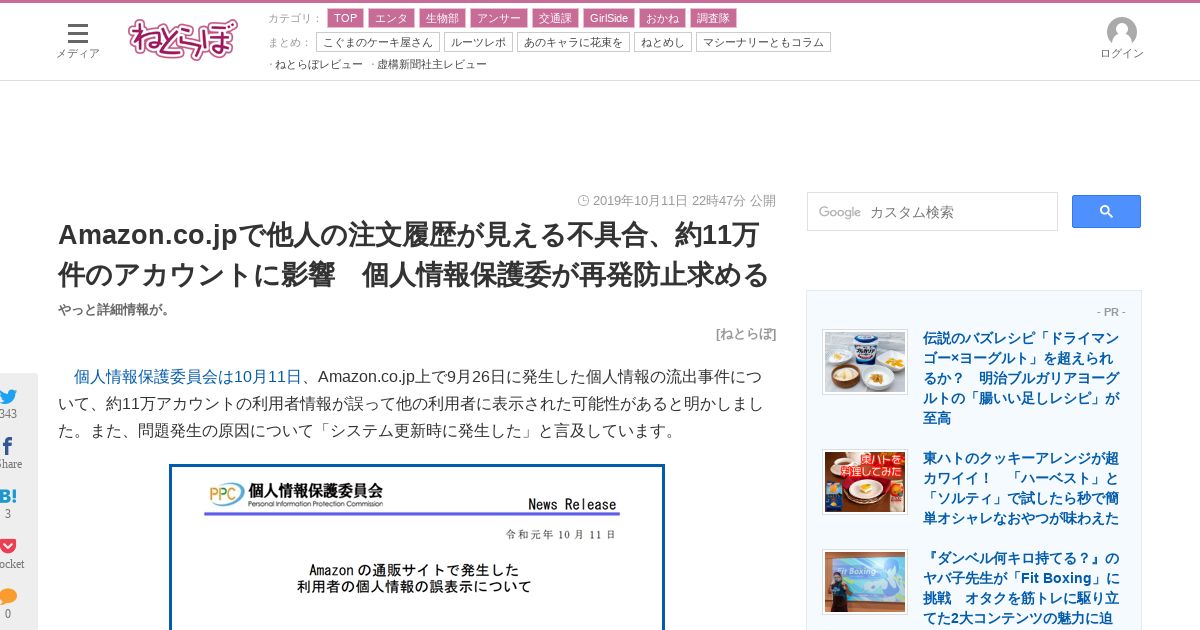Select the 調査隊 category tab
1200x630 pixels.
pyautogui.click(x=713, y=18)
